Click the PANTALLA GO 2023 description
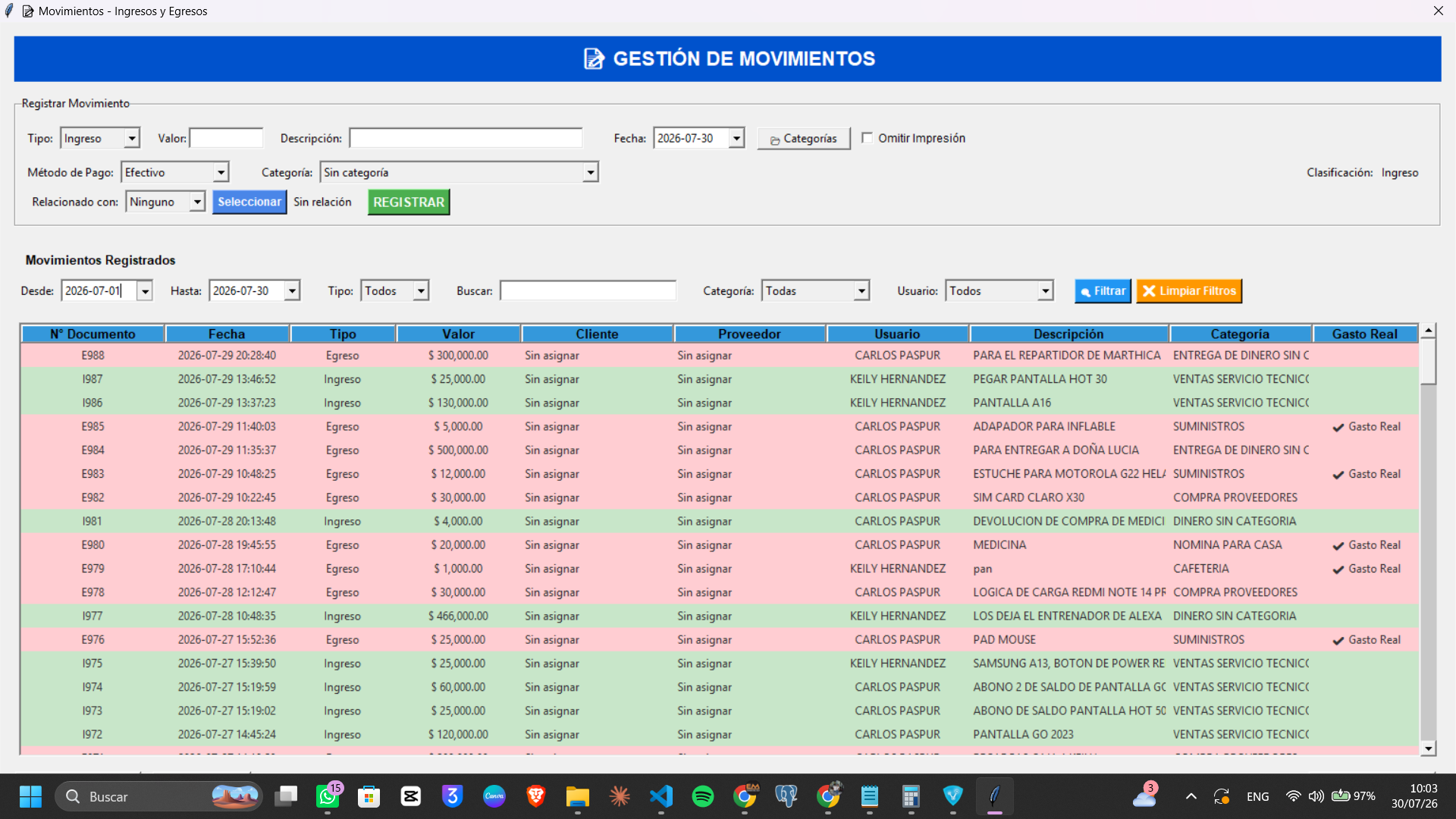 [x=1023, y=735]
